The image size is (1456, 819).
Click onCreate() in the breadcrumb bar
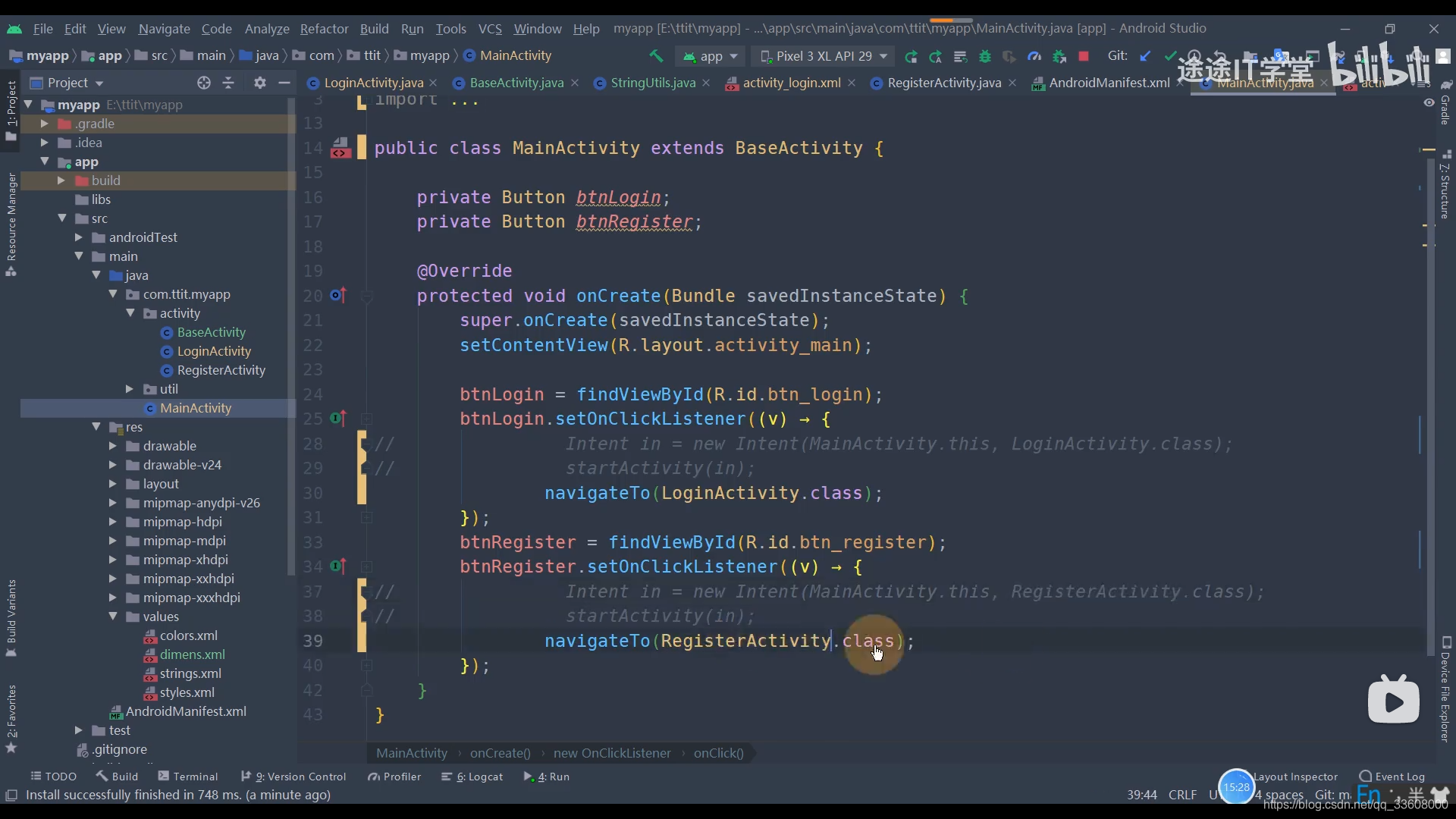pyautogui.click(x=500, y=753)
